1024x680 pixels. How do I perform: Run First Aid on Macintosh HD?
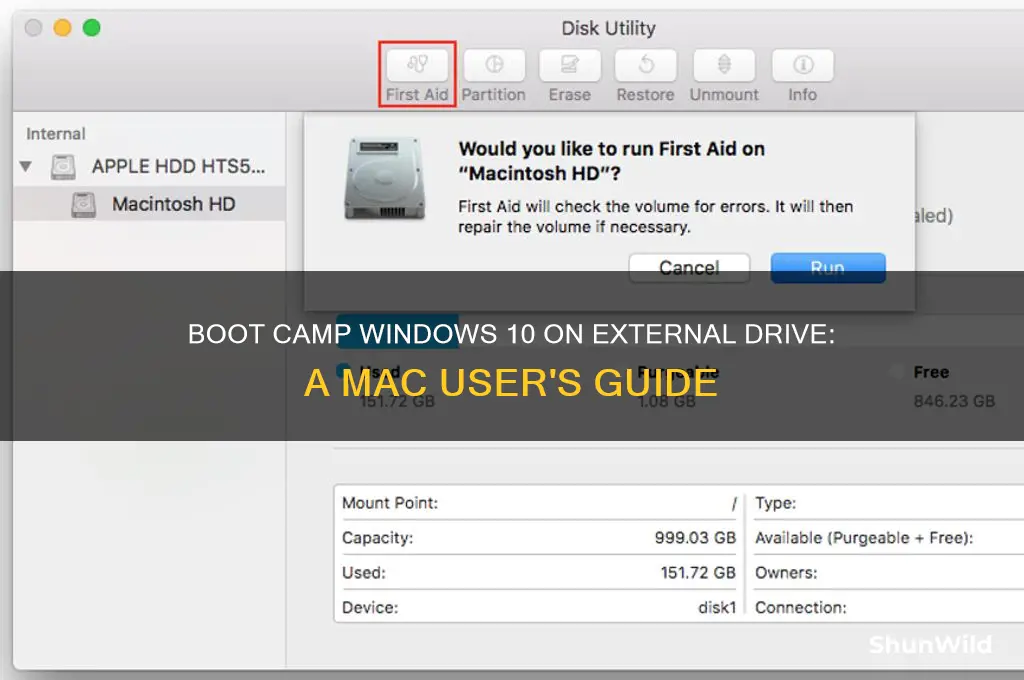tap(828, 268)
